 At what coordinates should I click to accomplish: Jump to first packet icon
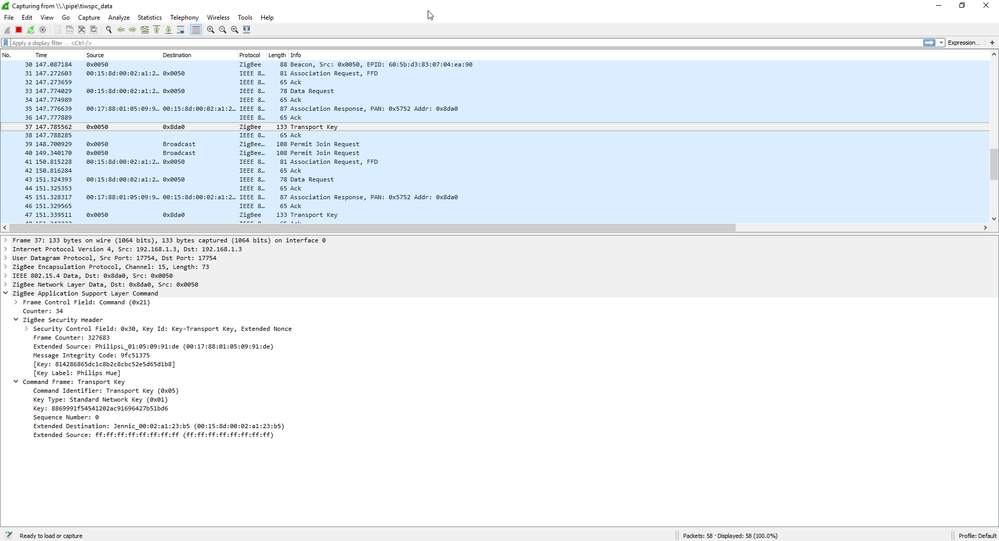click(157, 30)
